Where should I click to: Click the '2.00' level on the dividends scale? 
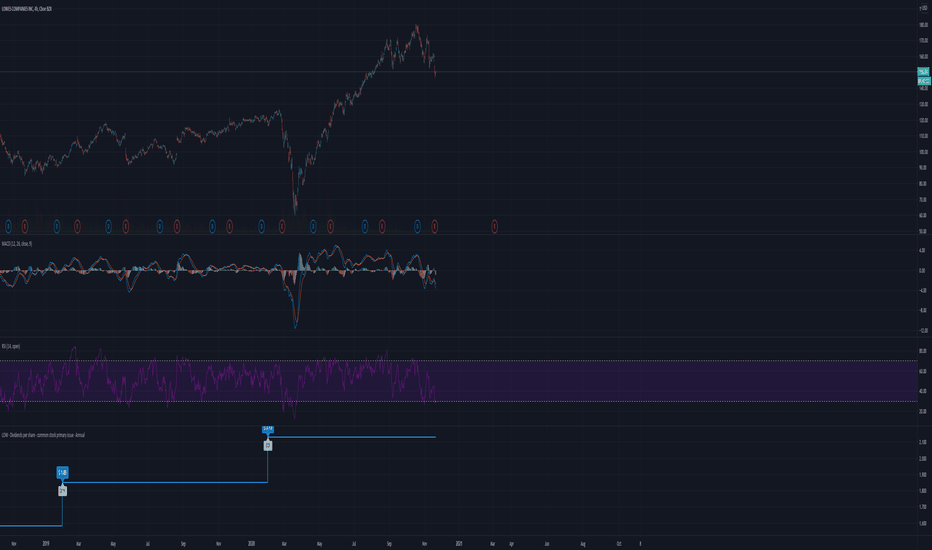click(x=922, y=458)
